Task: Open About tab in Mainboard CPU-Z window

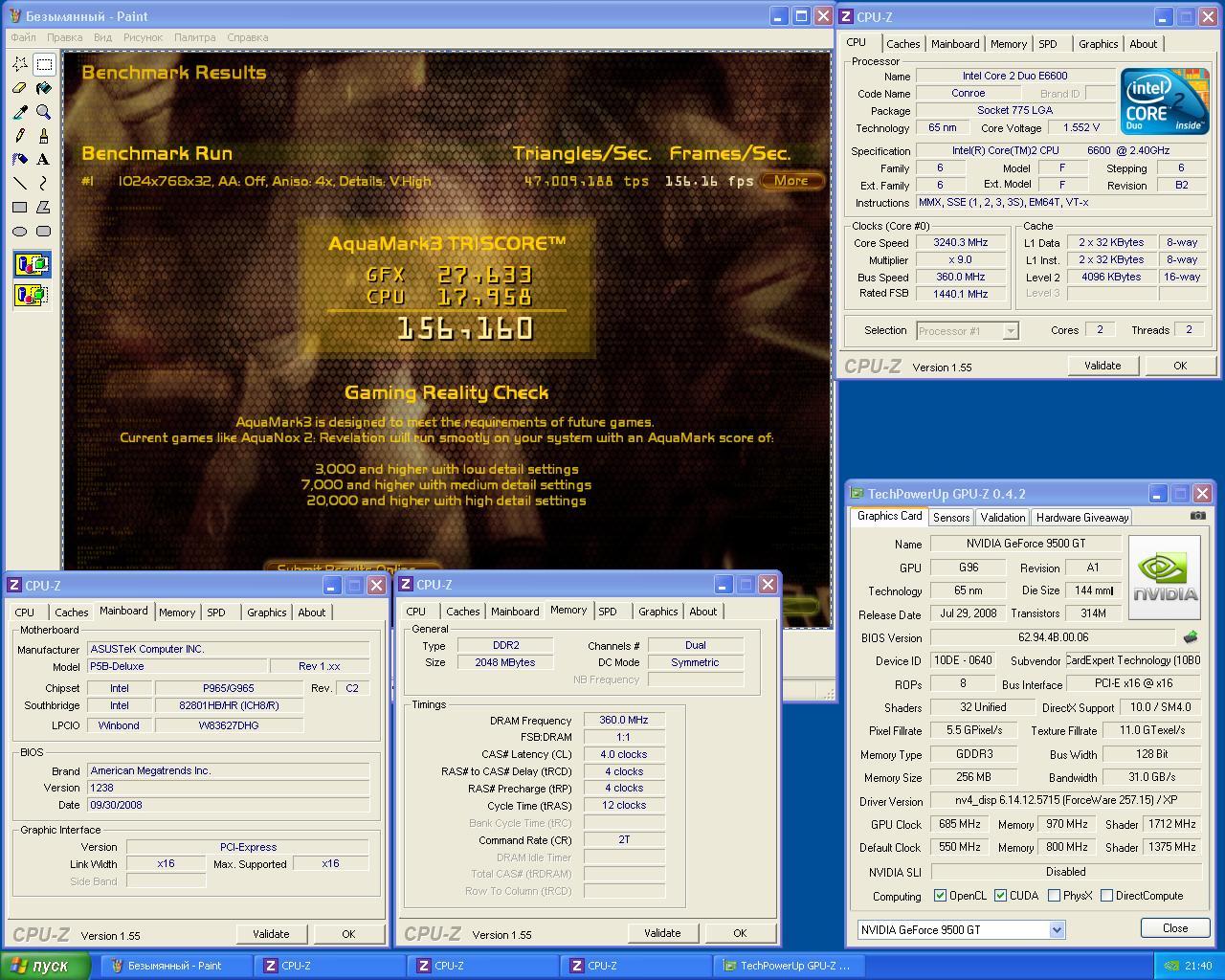Action: [x=311, y=612]
